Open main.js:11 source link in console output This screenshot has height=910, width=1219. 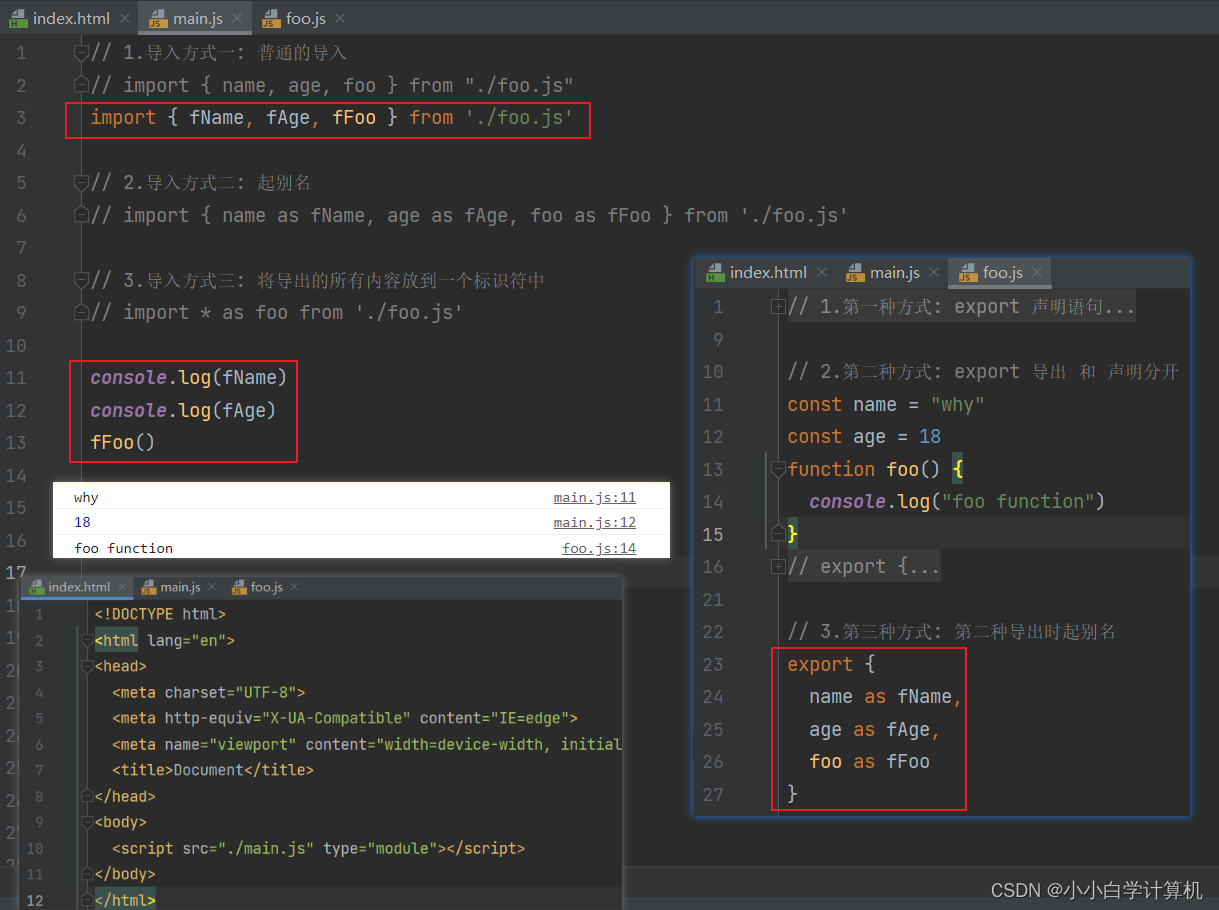595,497
